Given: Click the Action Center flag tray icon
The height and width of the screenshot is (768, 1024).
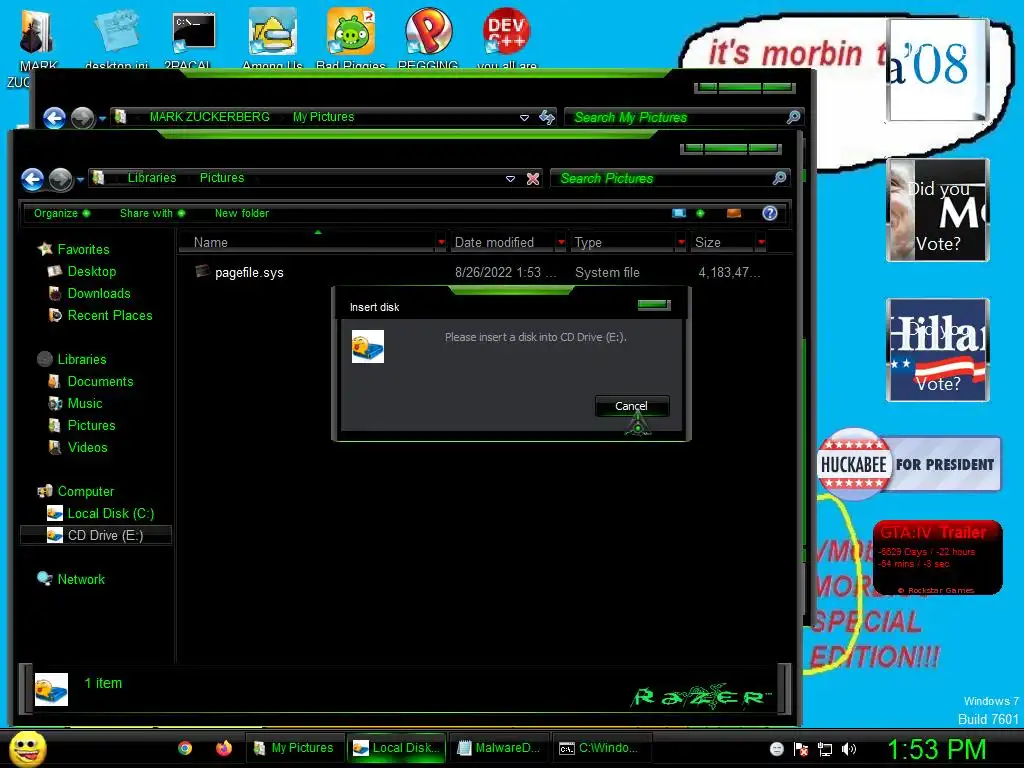Looking at the screenshot, I should [x=801, y=749].
